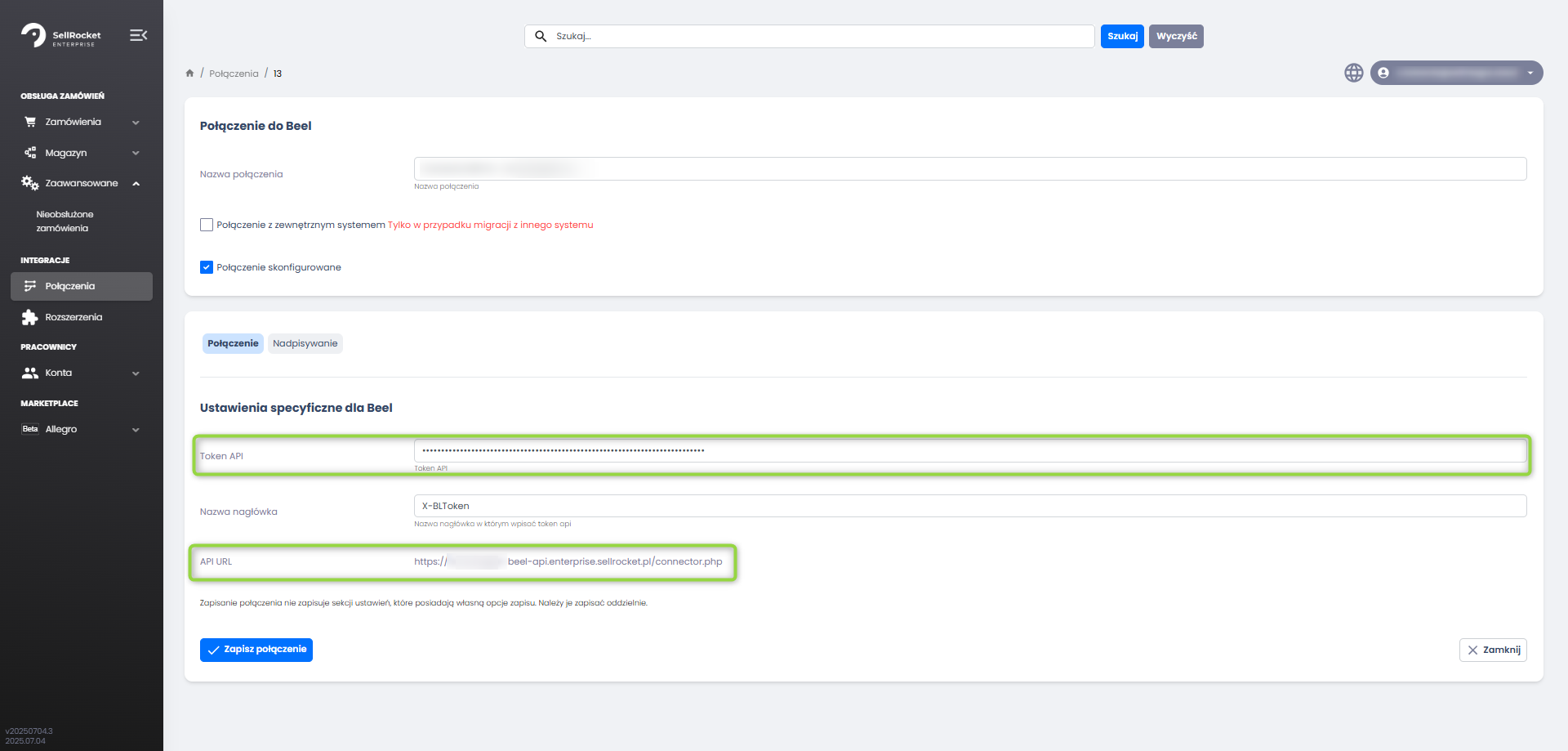Click the magnifier icon in search bar
The image size is (1568, 751).
541,36
